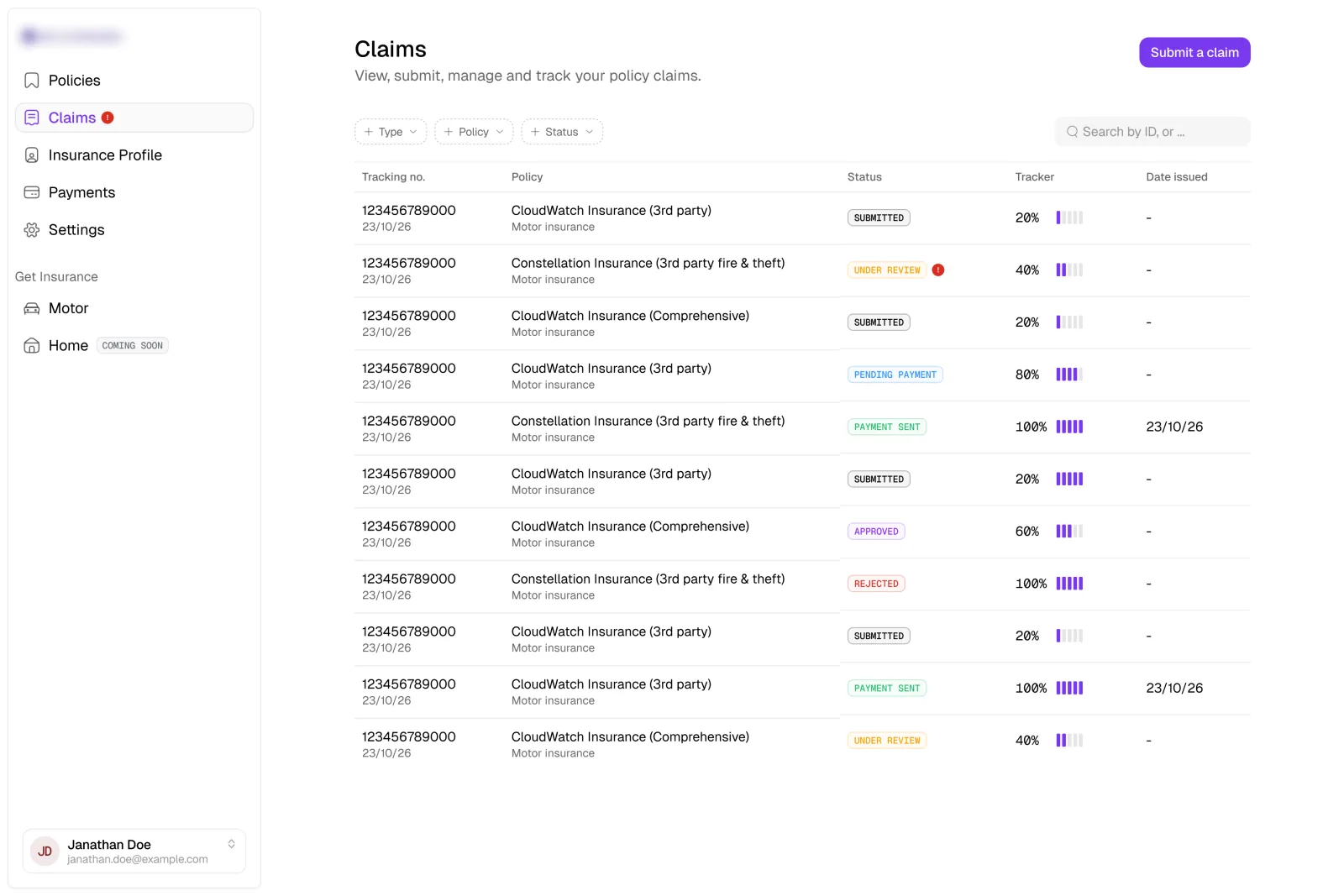Click the Submit a claim button
The image size is (1344, 896).
tap(1194, 52)
